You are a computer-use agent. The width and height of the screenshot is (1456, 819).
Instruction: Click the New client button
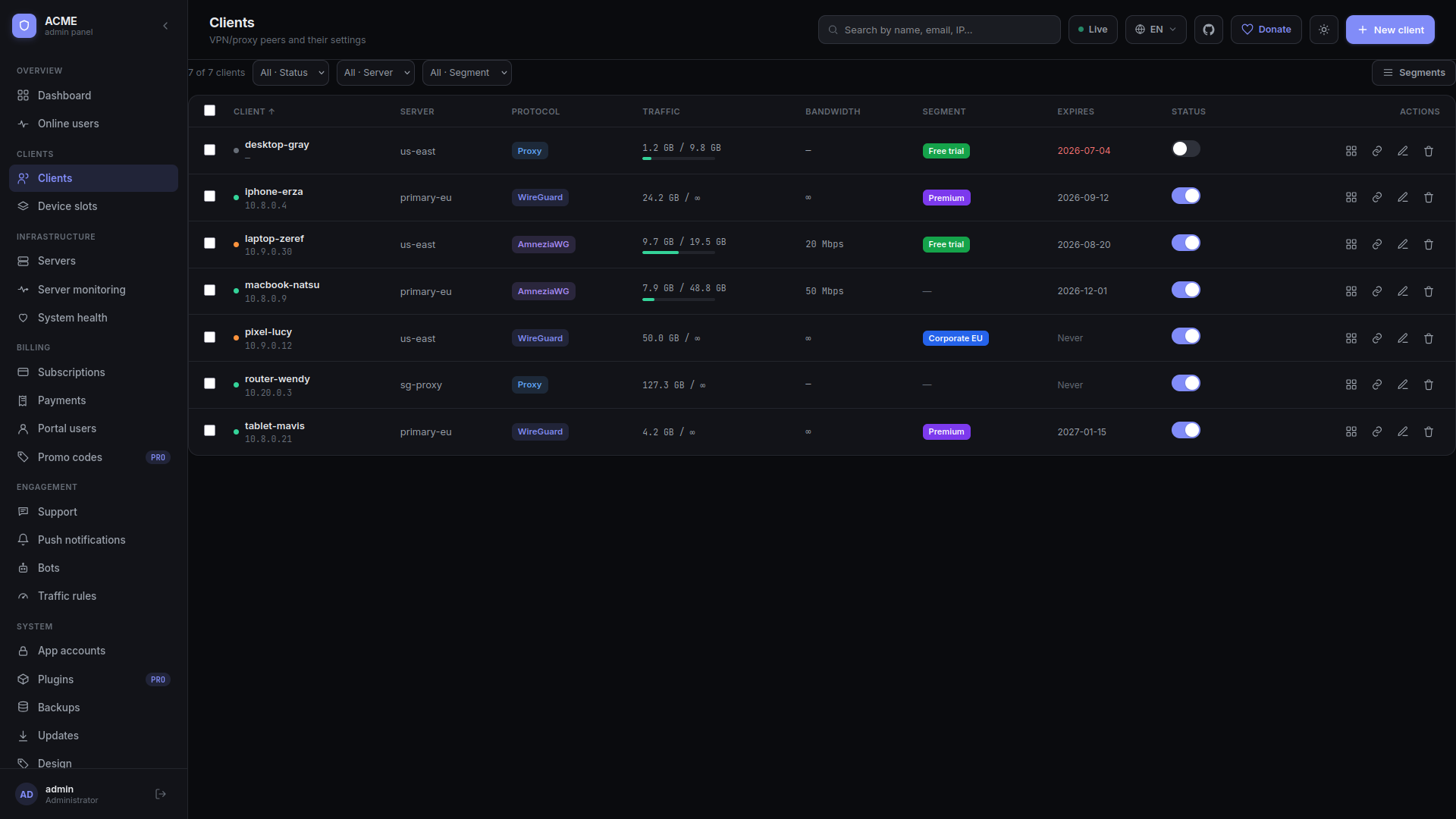tap(1390, 30)
